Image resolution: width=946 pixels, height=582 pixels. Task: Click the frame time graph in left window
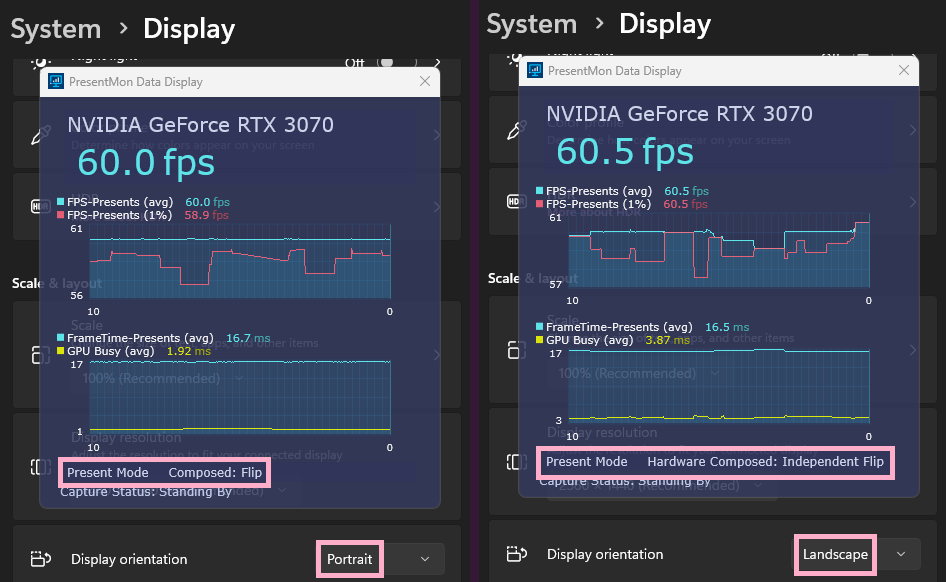coord(240,397)
